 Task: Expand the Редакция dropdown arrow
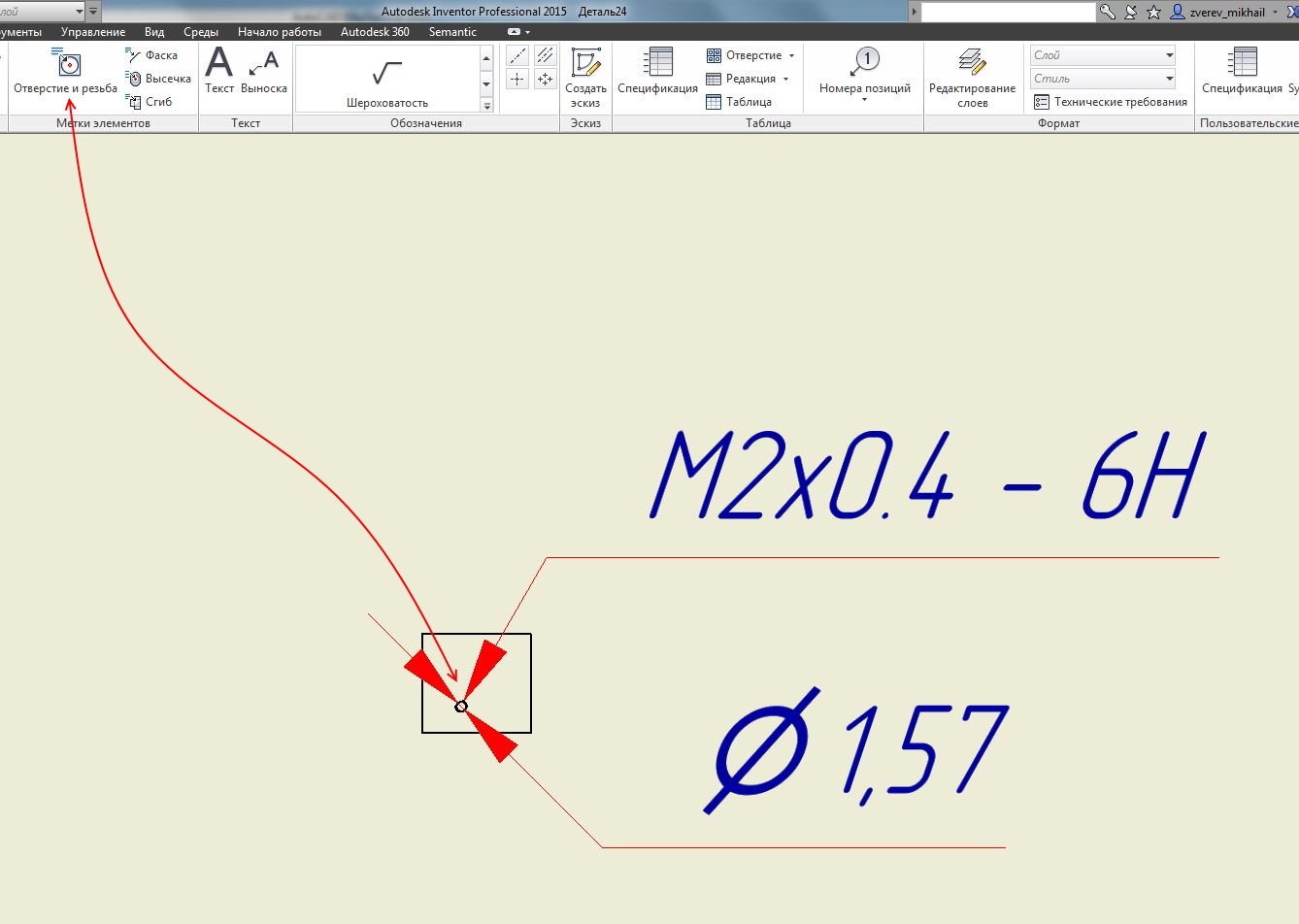click(x=785, y=80)
